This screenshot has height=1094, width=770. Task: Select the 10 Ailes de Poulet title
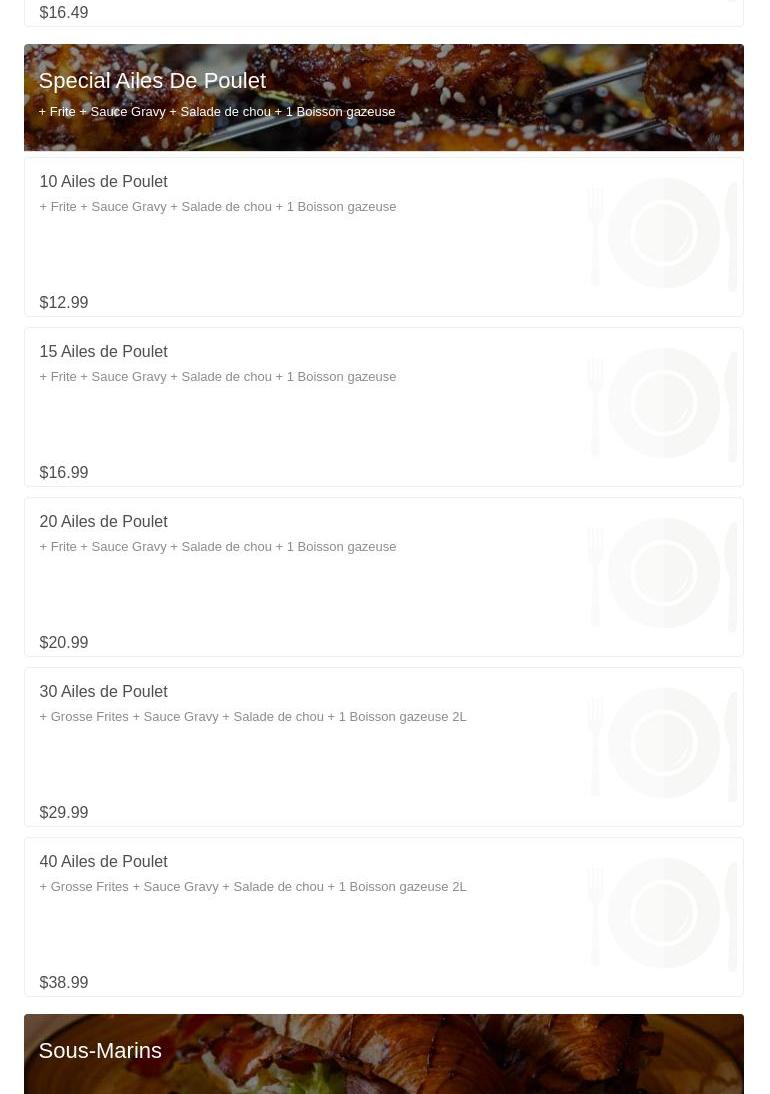click(103, 182)
